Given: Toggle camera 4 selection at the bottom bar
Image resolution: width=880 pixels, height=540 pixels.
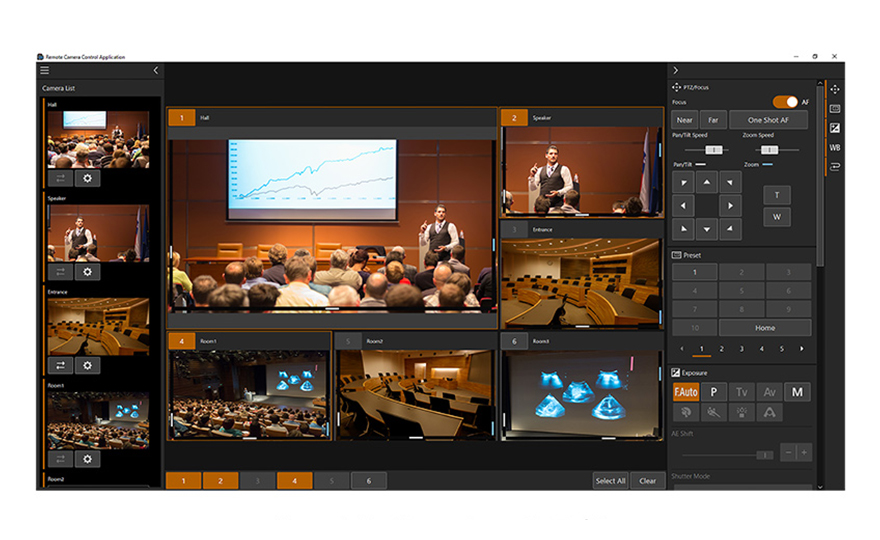Looking at the screenshot, I should coord(294,481).
